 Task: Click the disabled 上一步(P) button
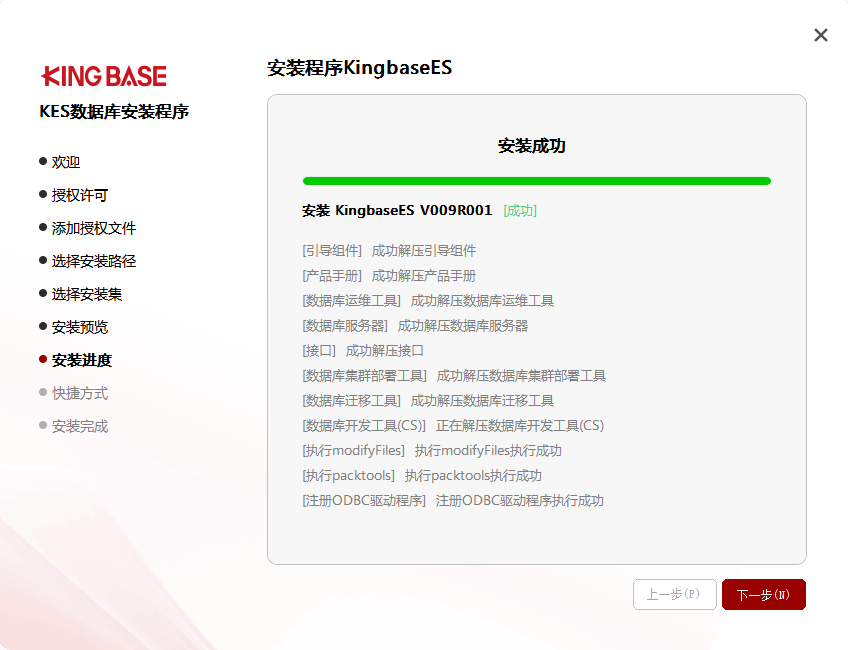[674, 594]
